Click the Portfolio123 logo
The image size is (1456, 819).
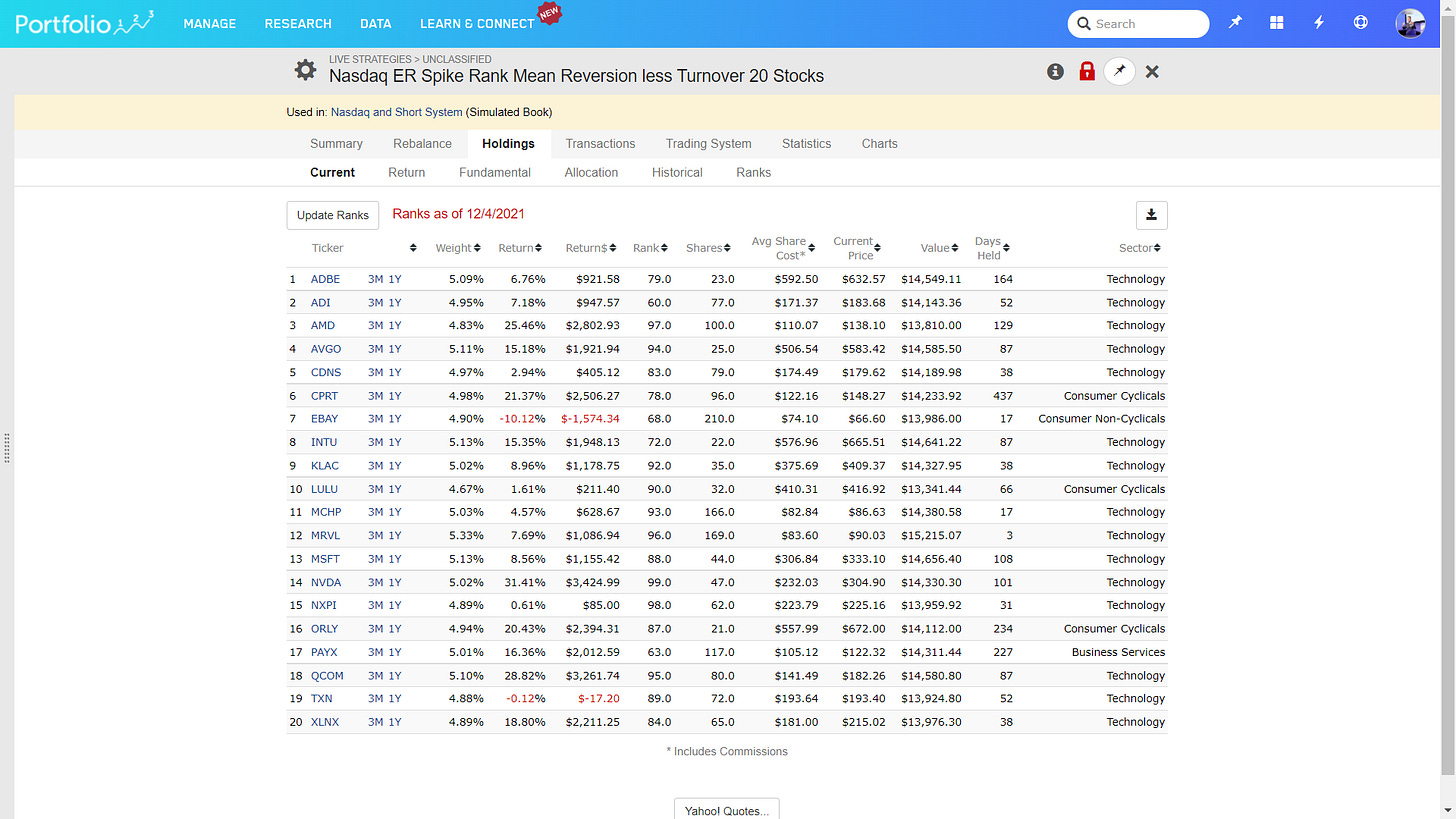(x=85, y=22)
